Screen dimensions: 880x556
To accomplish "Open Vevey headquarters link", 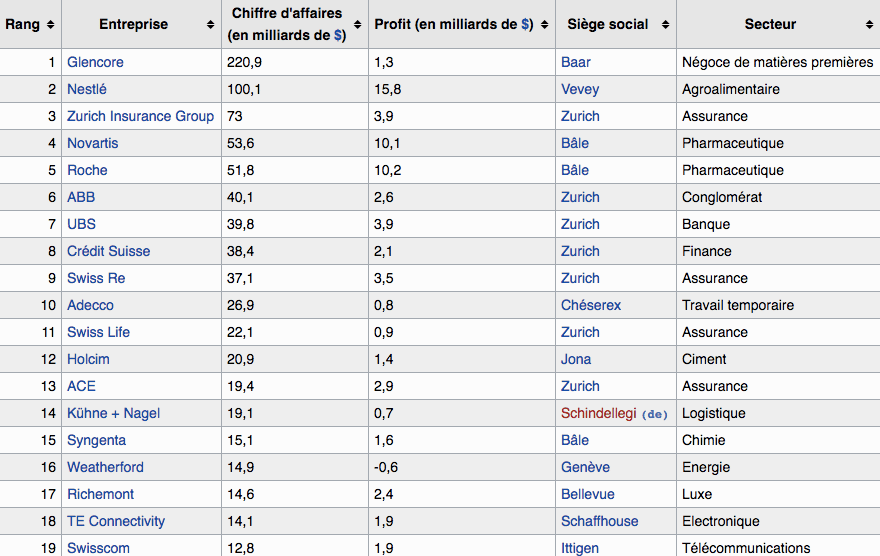I will coord(580,89).
